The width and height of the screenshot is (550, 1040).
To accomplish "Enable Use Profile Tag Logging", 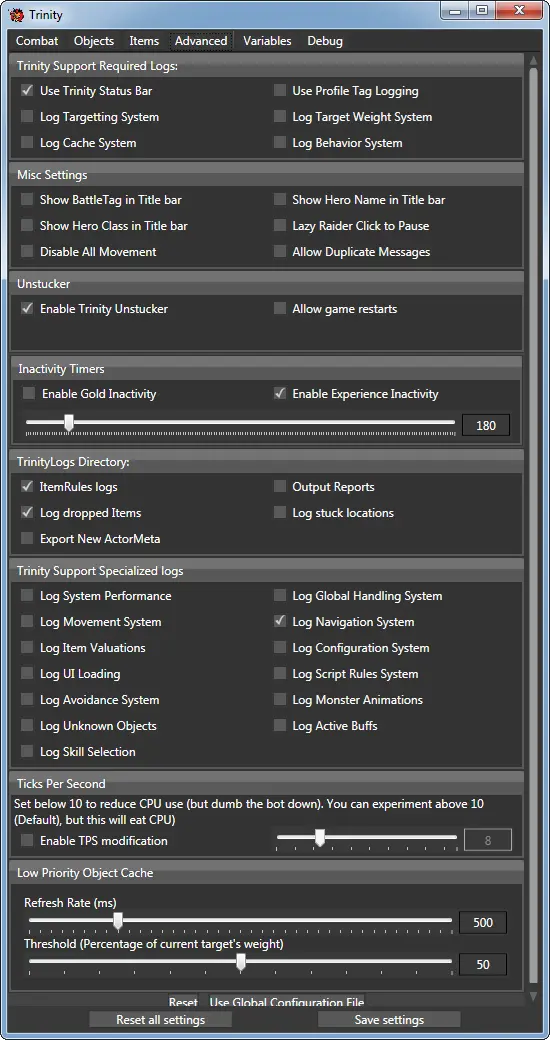I will tap(280, 91).
